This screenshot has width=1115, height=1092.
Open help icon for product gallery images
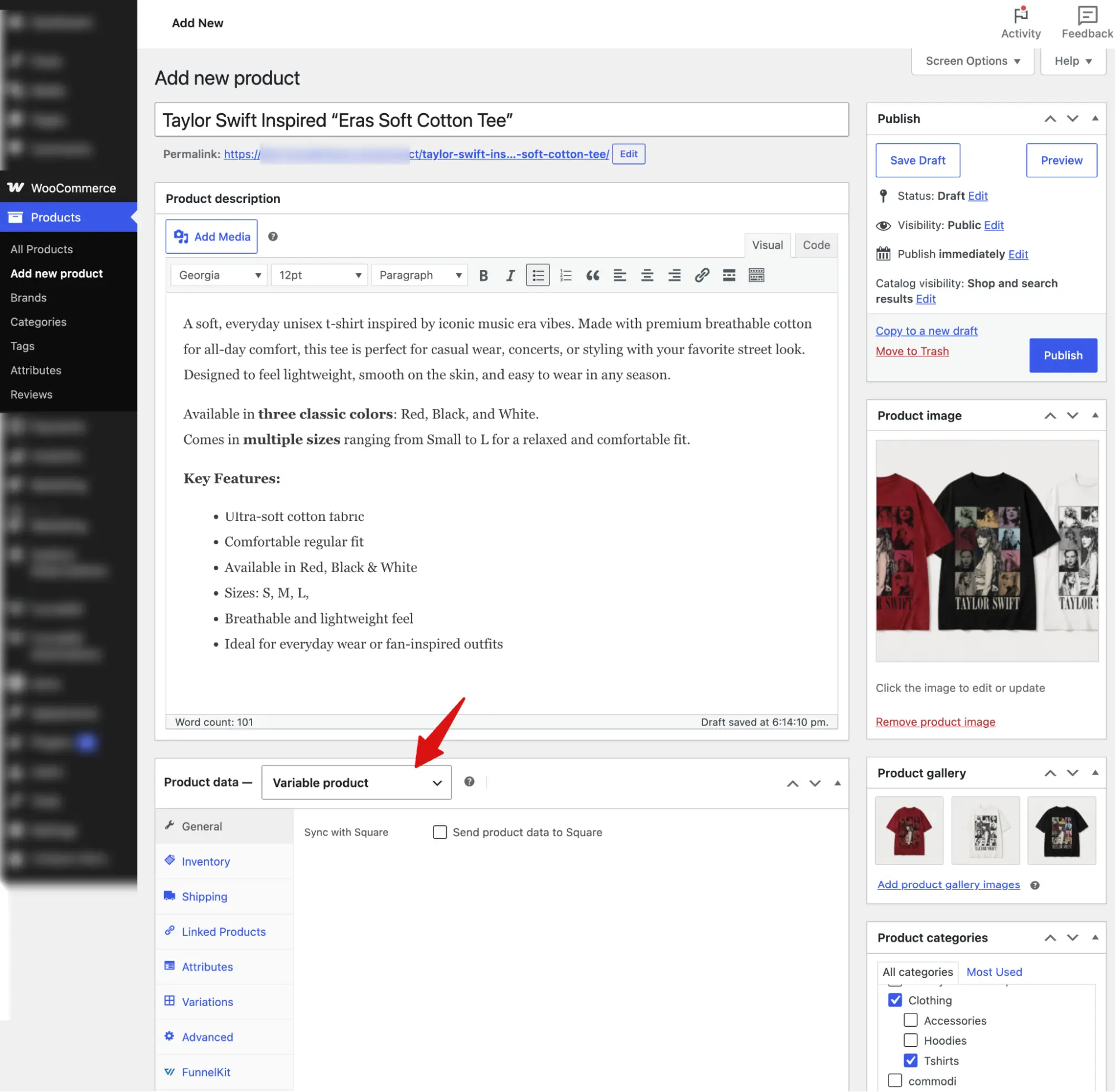coord(1035,885)
